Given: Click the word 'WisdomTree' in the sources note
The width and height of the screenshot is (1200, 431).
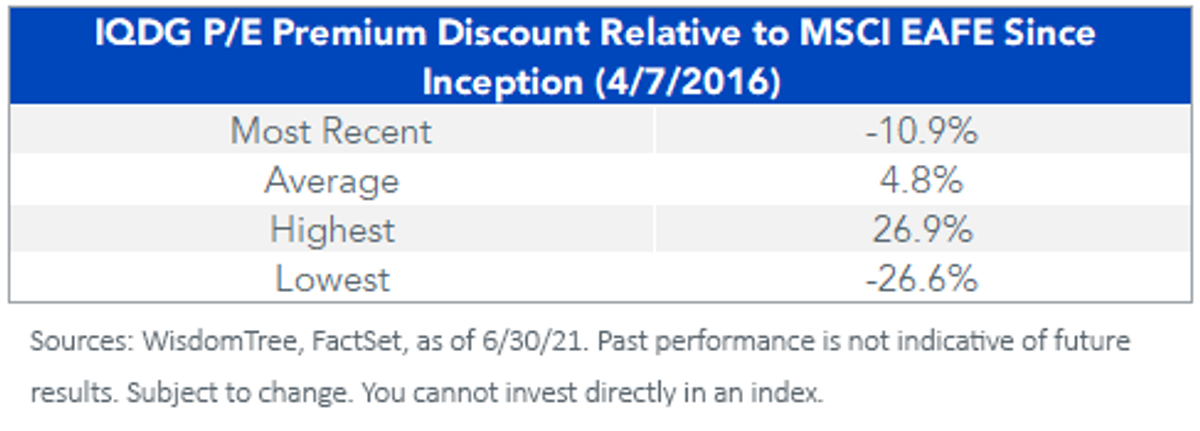Looking at the screenshot, I should [201, 343].
